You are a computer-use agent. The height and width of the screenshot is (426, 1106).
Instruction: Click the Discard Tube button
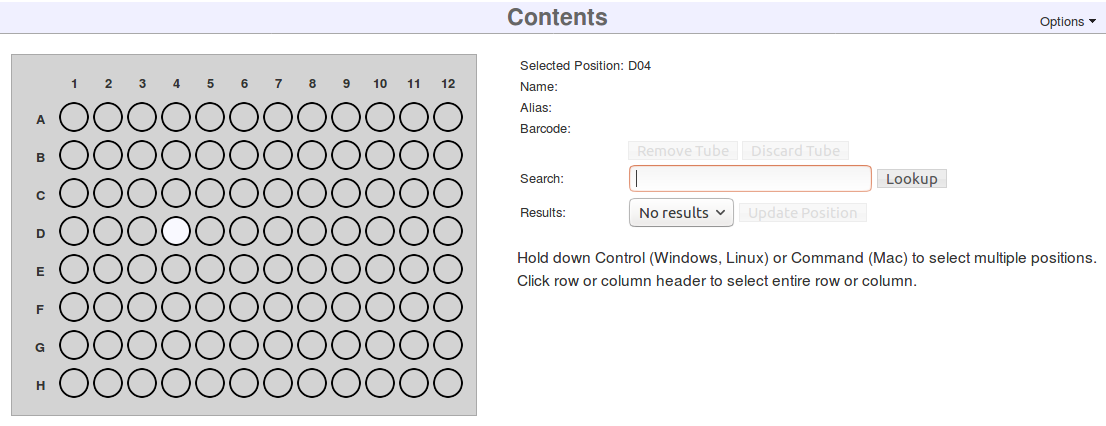pyautogui.click(x=795, y=151)
